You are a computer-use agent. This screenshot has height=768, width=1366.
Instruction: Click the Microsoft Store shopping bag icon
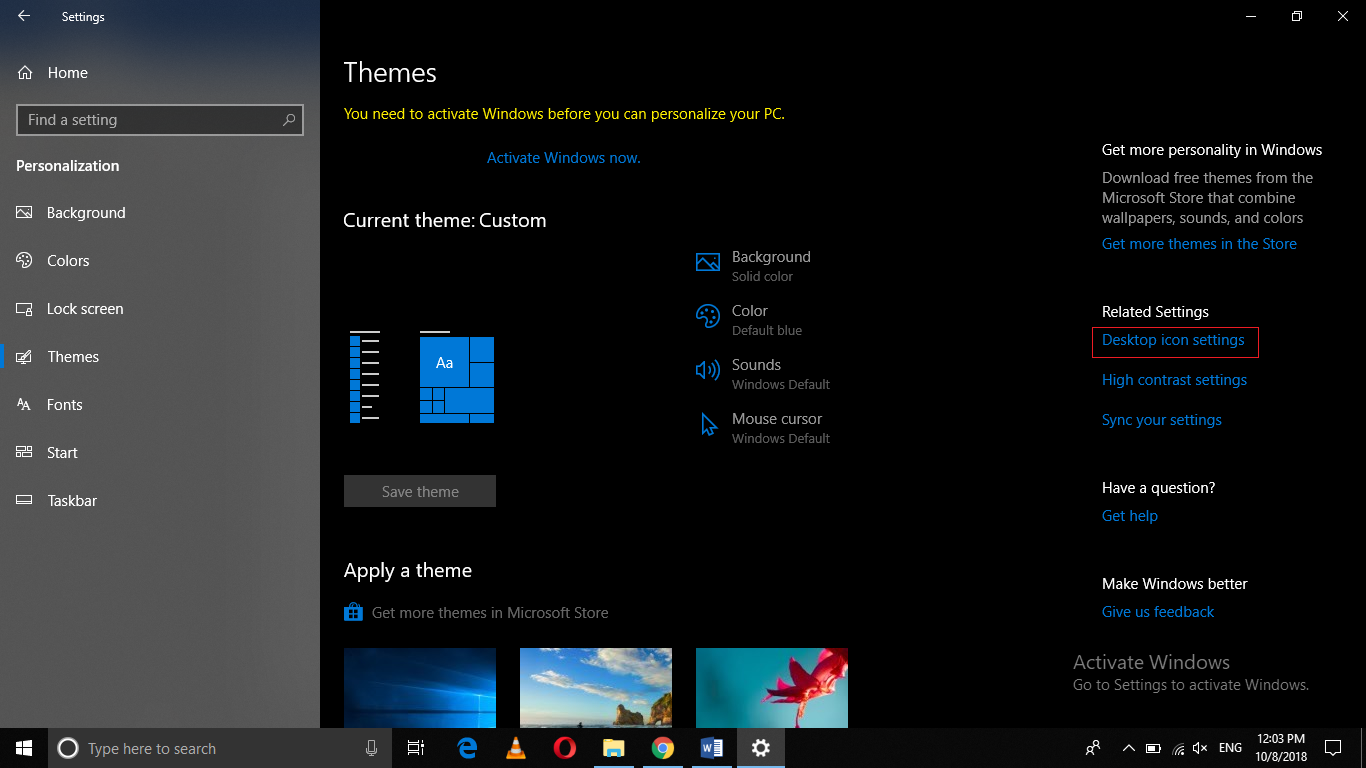(x=353, y=610)
